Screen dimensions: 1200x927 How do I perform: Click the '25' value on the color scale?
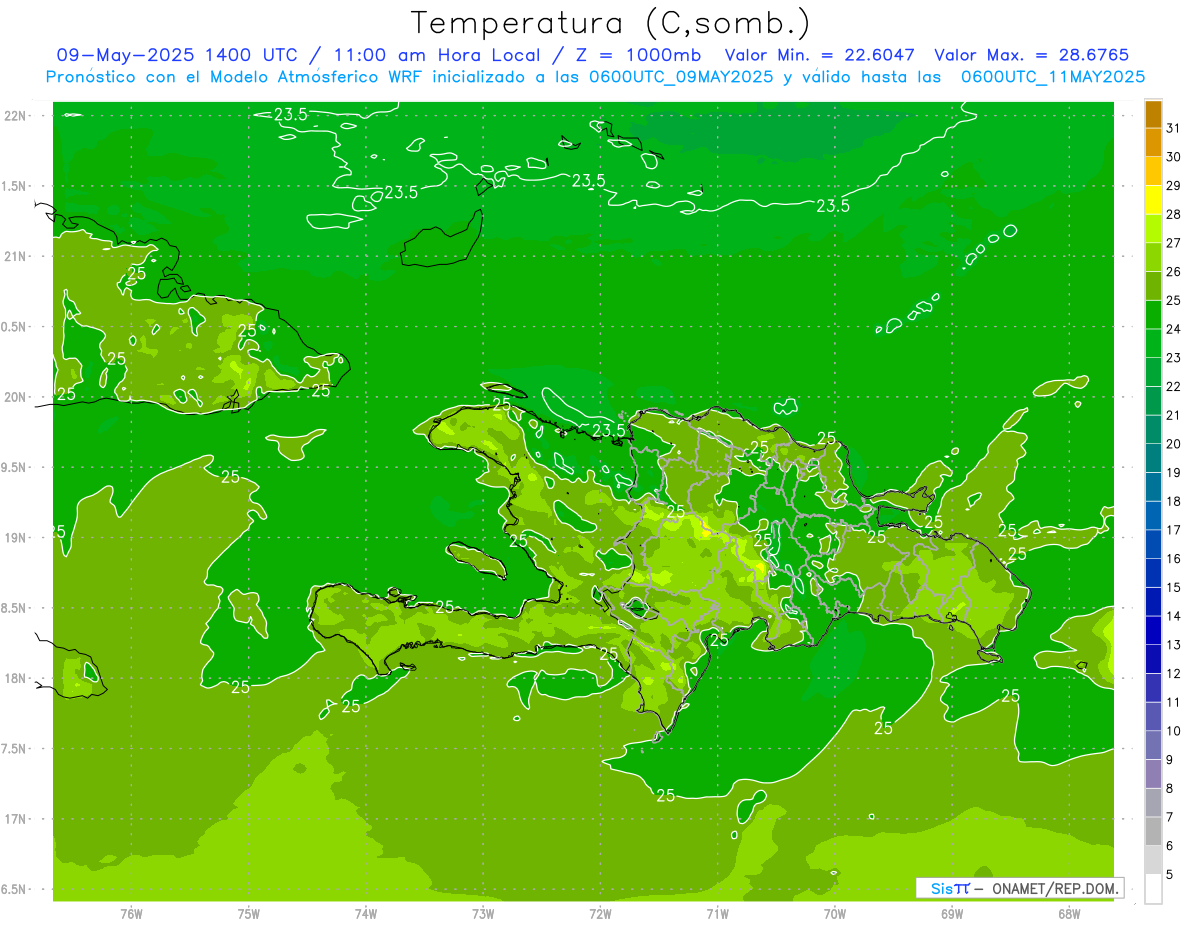(x=1173, y=300)
